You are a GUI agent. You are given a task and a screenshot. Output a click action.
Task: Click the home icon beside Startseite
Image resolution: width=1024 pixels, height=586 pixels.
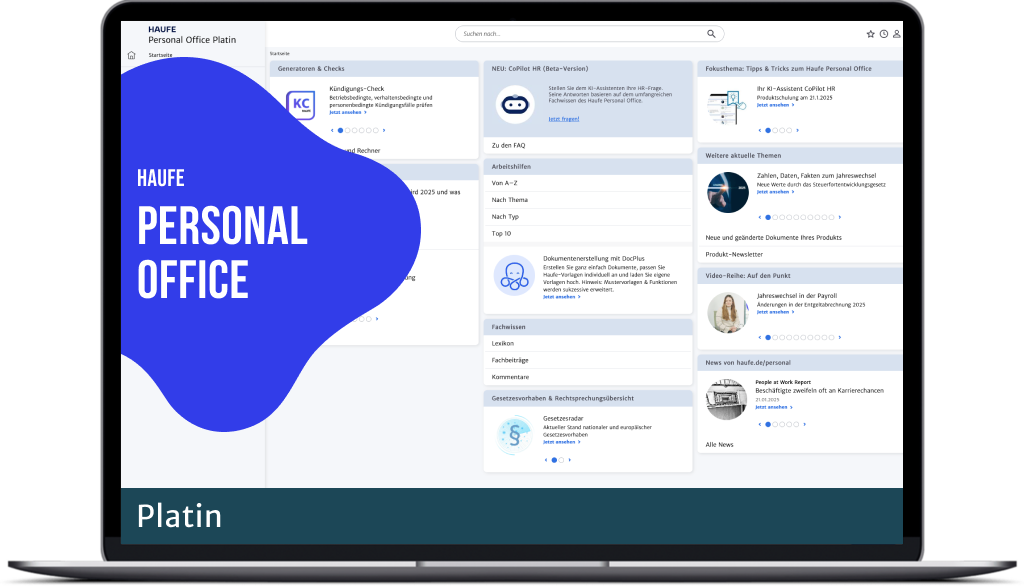(x=131, y=55)
